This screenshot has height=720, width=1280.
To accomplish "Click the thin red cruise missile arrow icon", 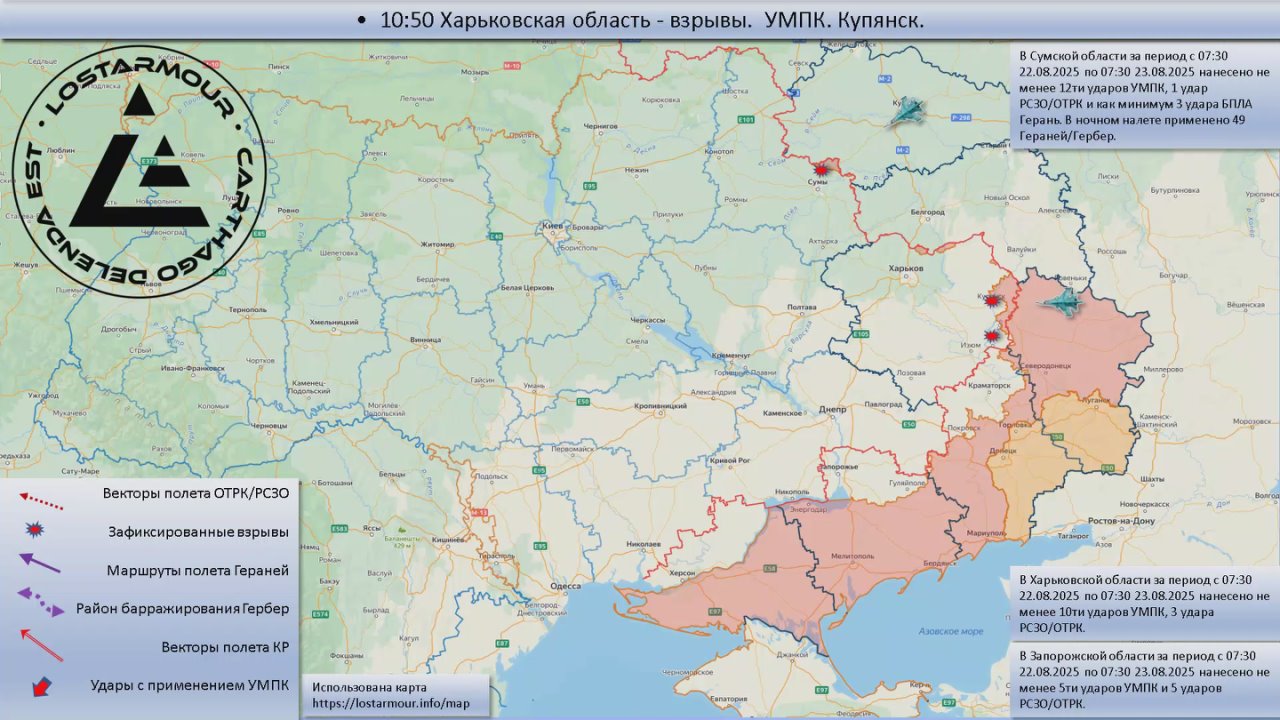I will (x=41, y=646).
